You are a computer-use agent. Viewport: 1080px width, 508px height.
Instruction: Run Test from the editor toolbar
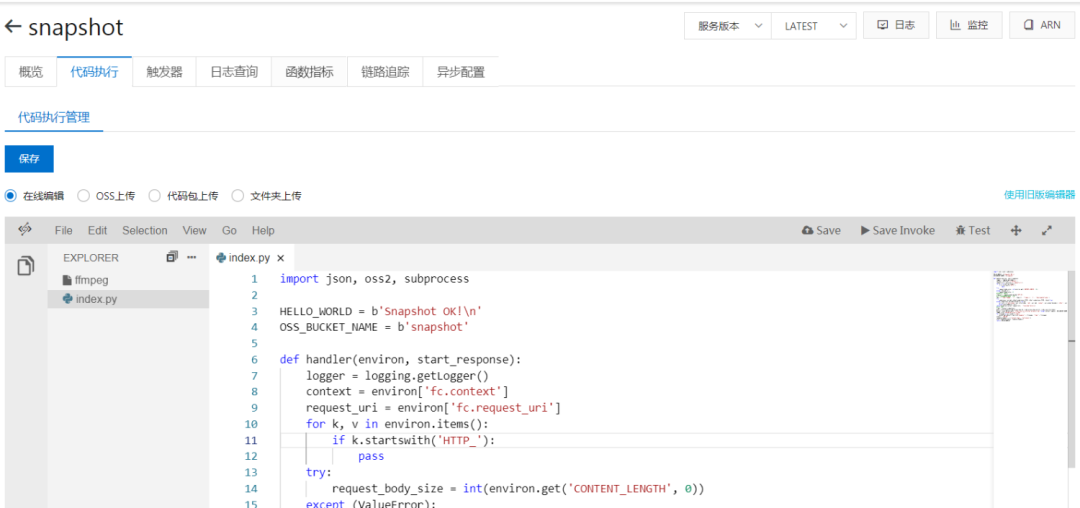(x=972, y=230)
